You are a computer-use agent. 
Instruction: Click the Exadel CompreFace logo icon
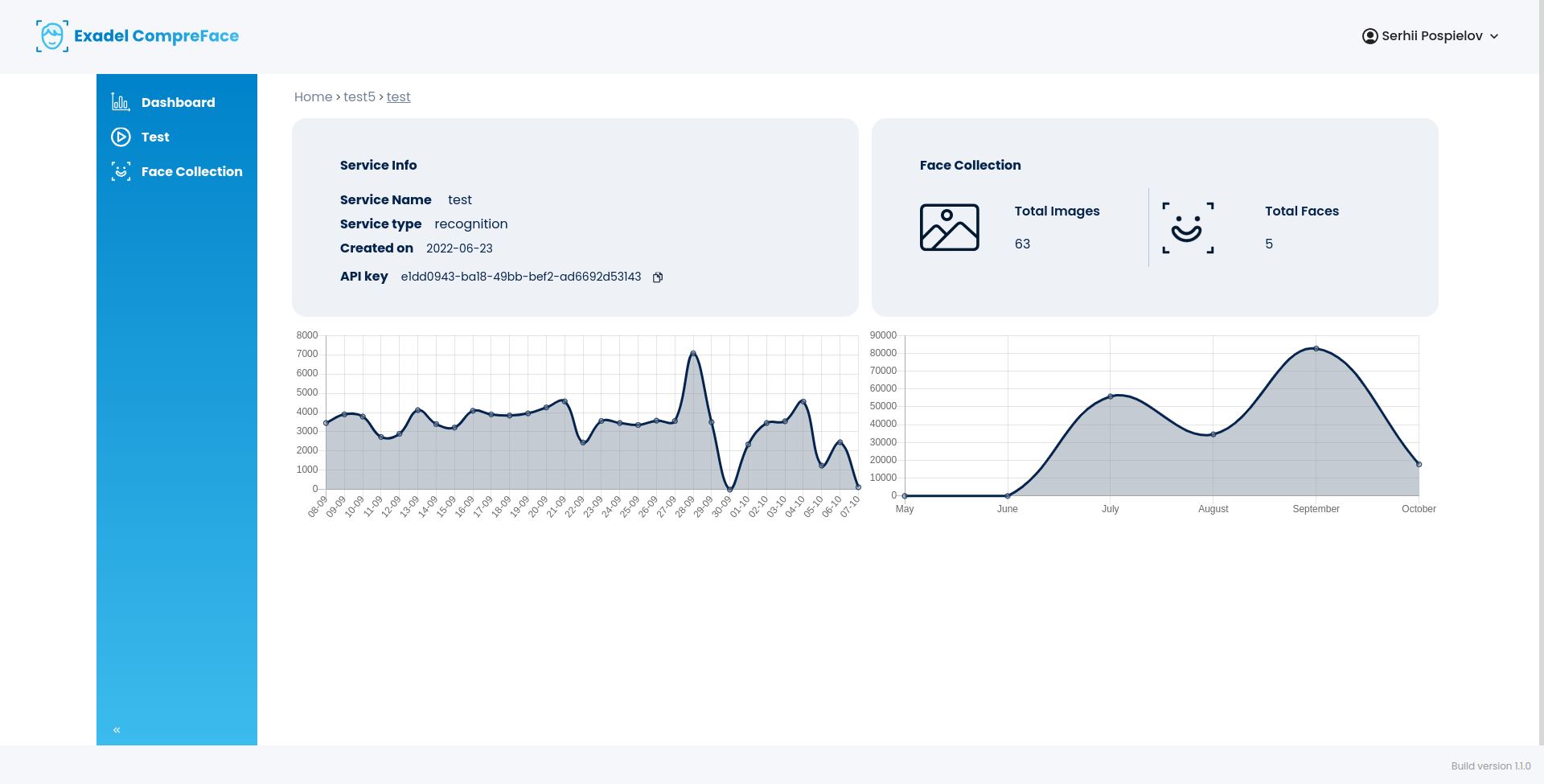(51, 35)
